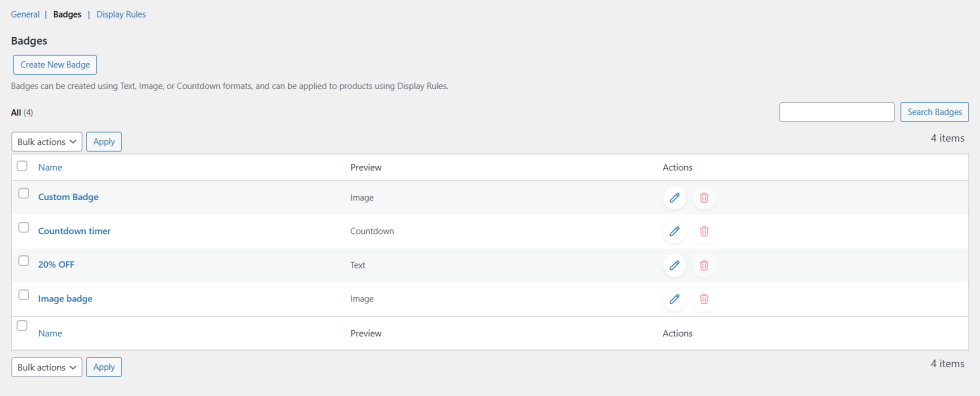Viewport: 980px width, 396px height.
Task: Click the Search Badges button
Action: pos(934,112)
